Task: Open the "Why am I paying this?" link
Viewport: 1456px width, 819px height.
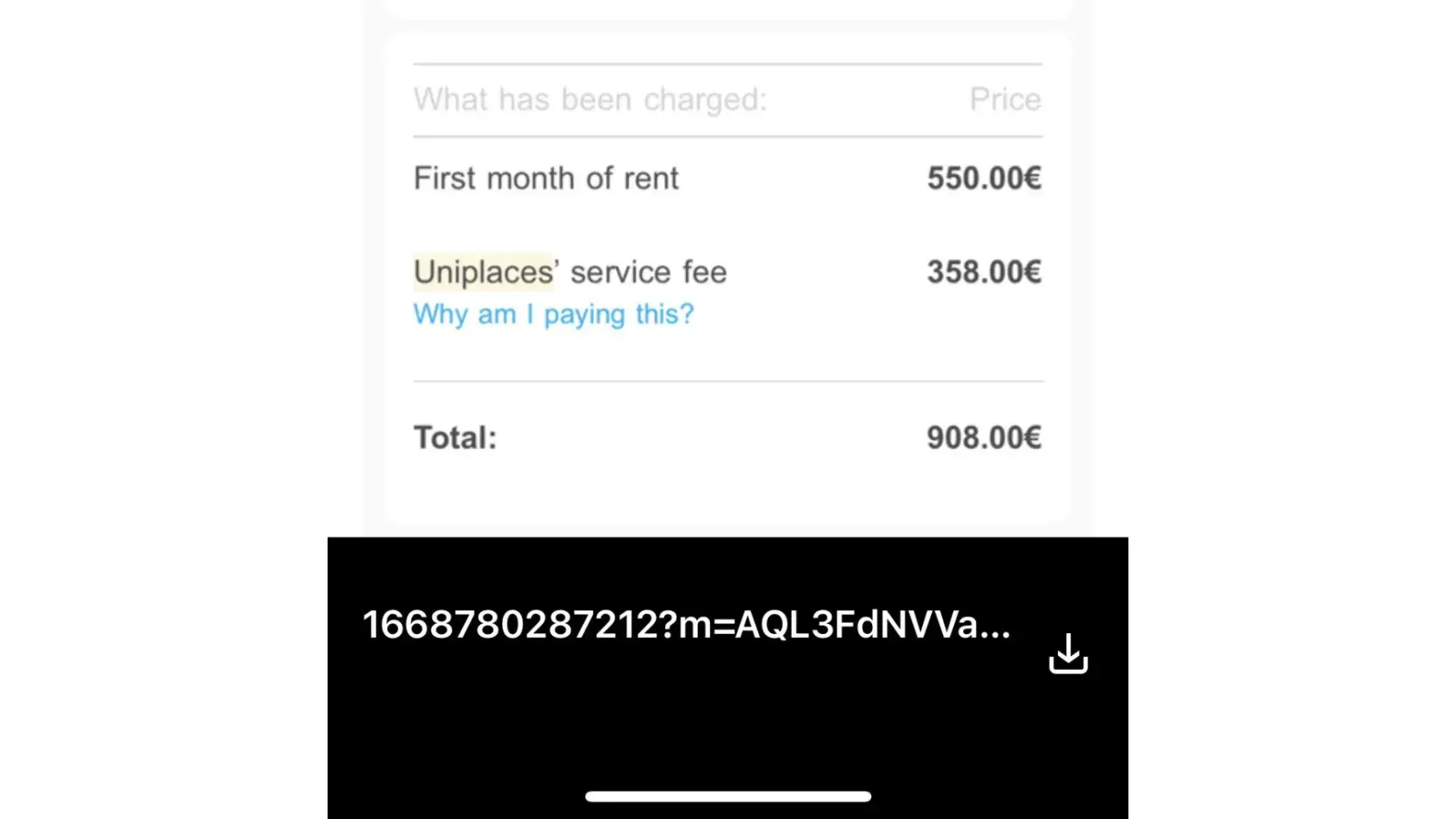Action: click(553, 314)
